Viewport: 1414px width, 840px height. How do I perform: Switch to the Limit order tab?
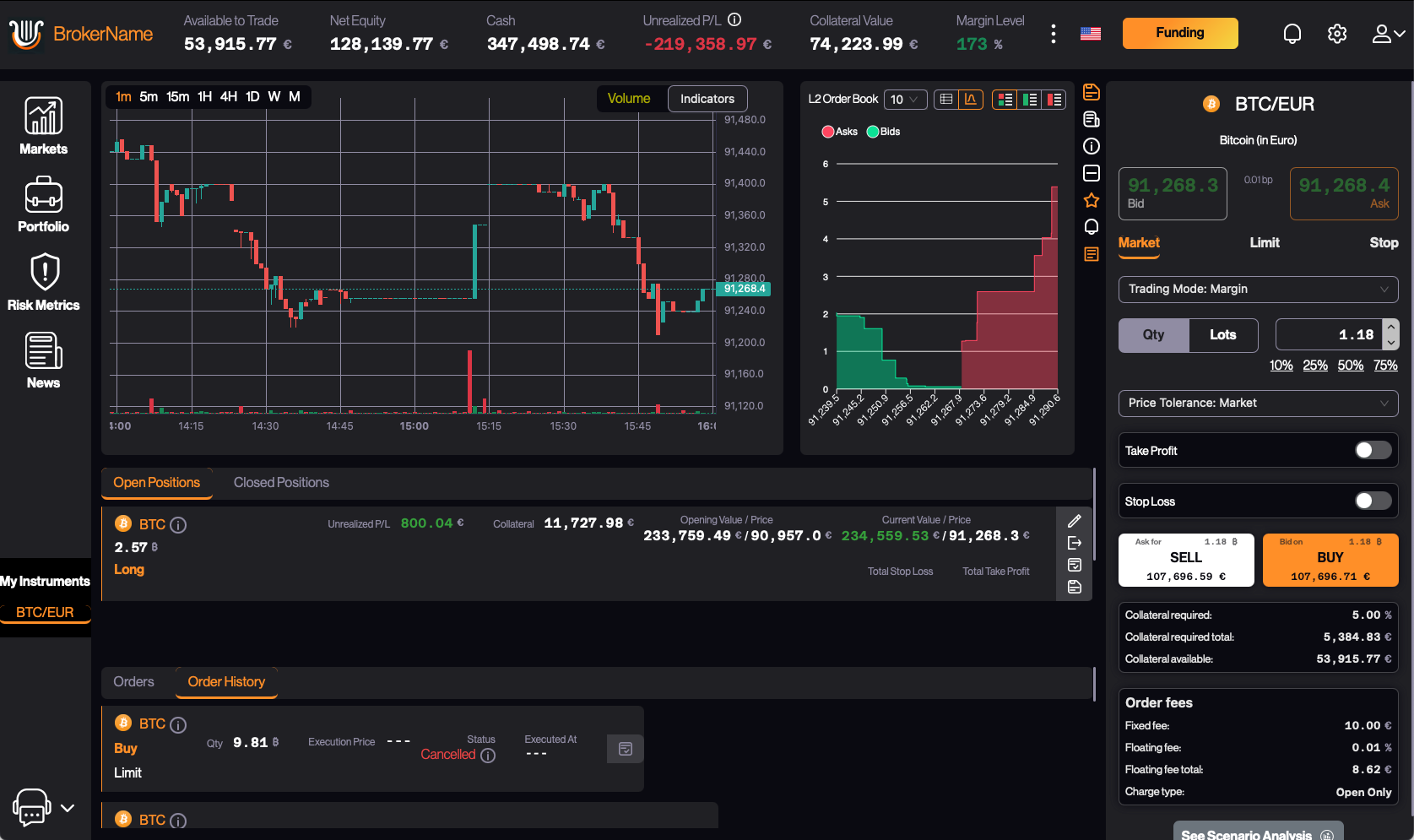click(x=1264, y=243)
